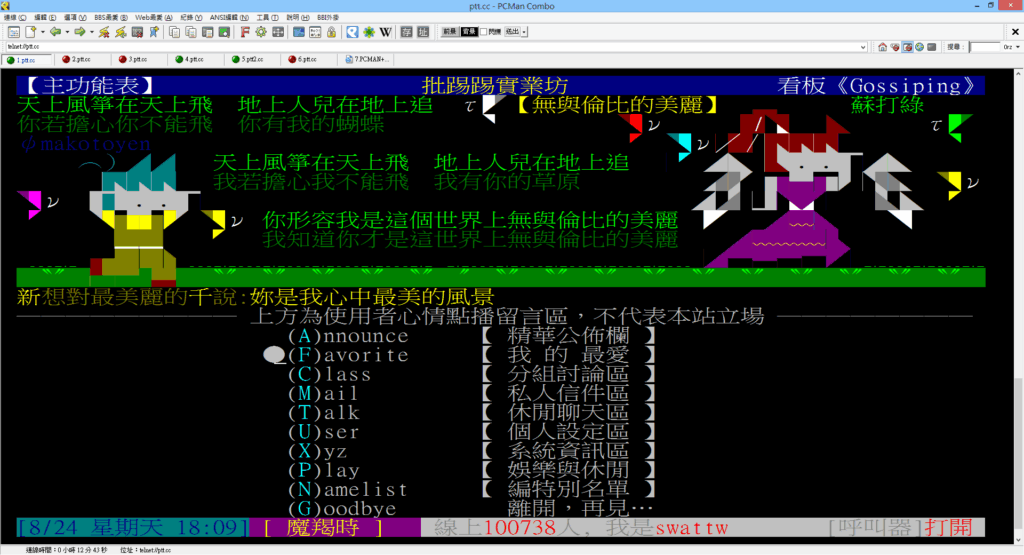Select the (P)lay menu line
Viewport: 1024px width, 555px height.
pos(472,470)
